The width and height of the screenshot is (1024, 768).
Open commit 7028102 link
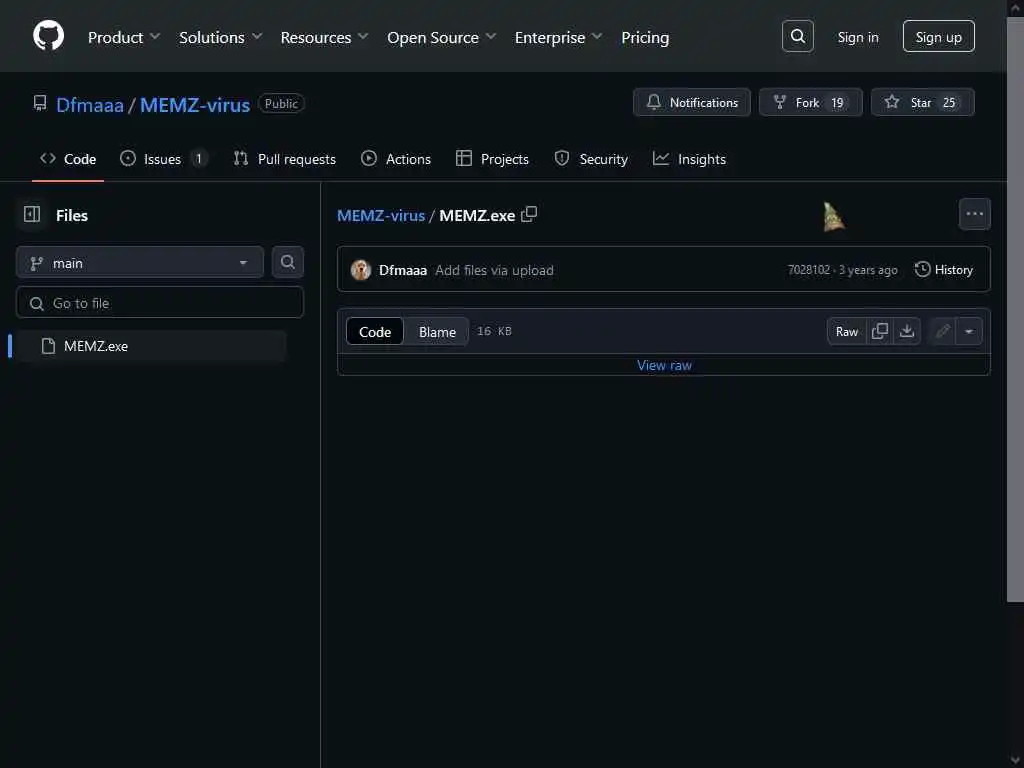[808, 270]
